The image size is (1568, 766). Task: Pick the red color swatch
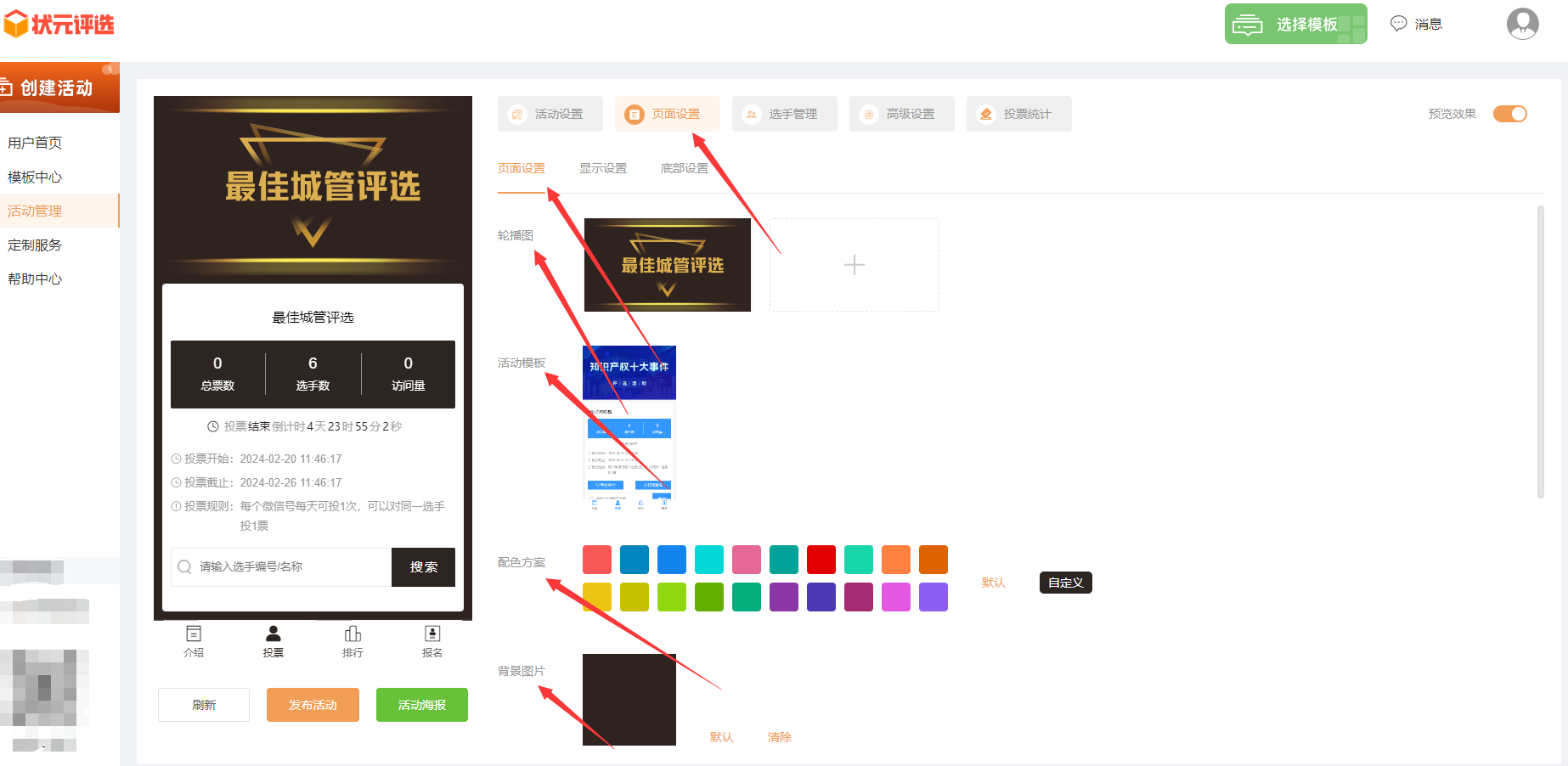point(821,560)
